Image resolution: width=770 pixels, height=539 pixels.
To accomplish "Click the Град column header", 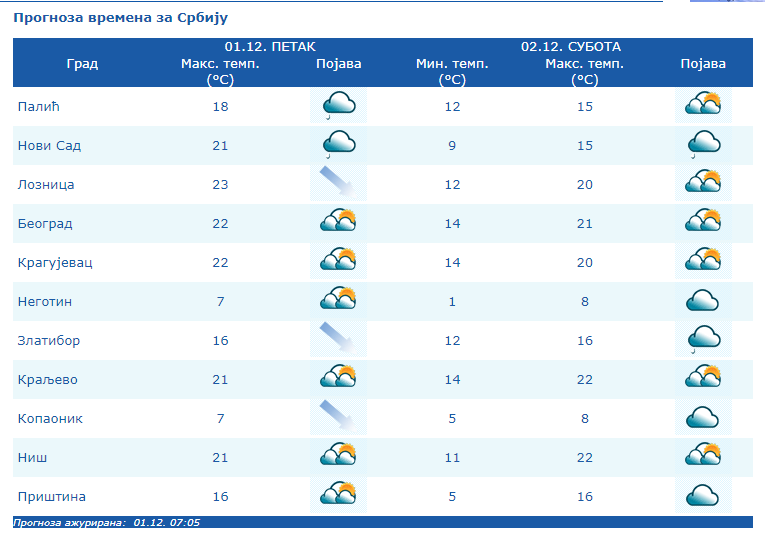I will click(x=82, y=63).
